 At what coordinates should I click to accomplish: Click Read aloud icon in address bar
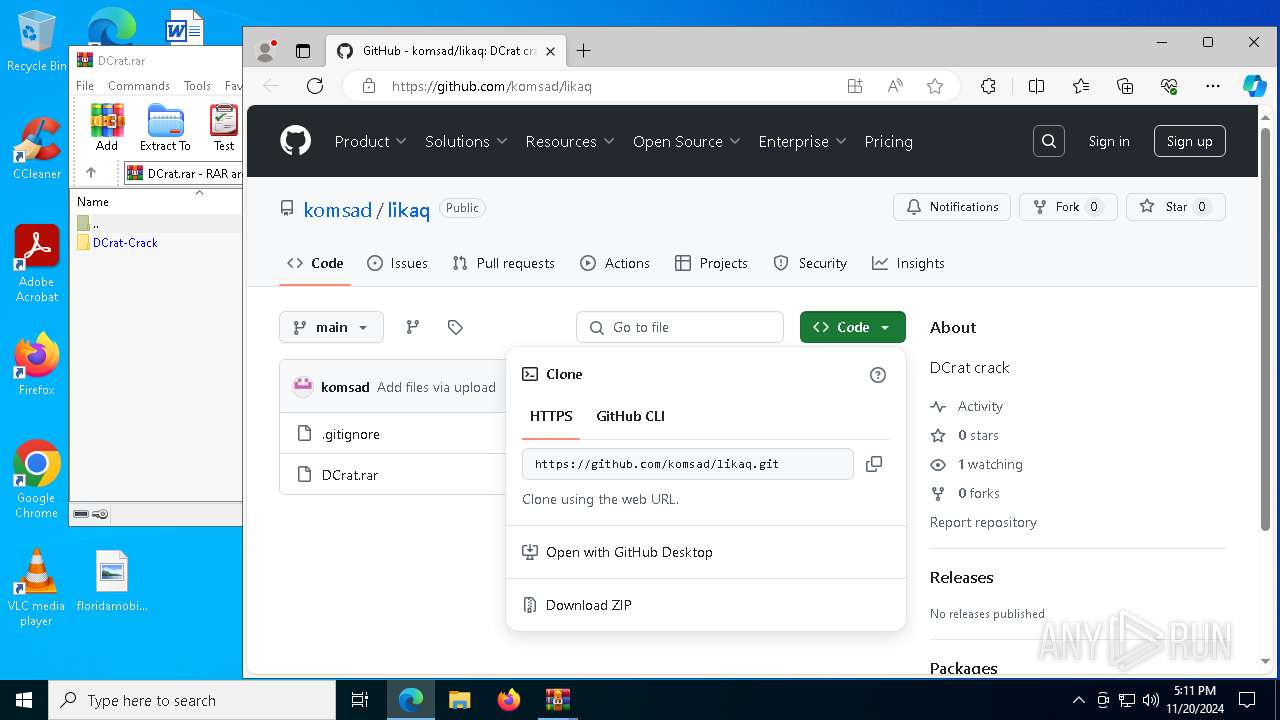point(895,86)
